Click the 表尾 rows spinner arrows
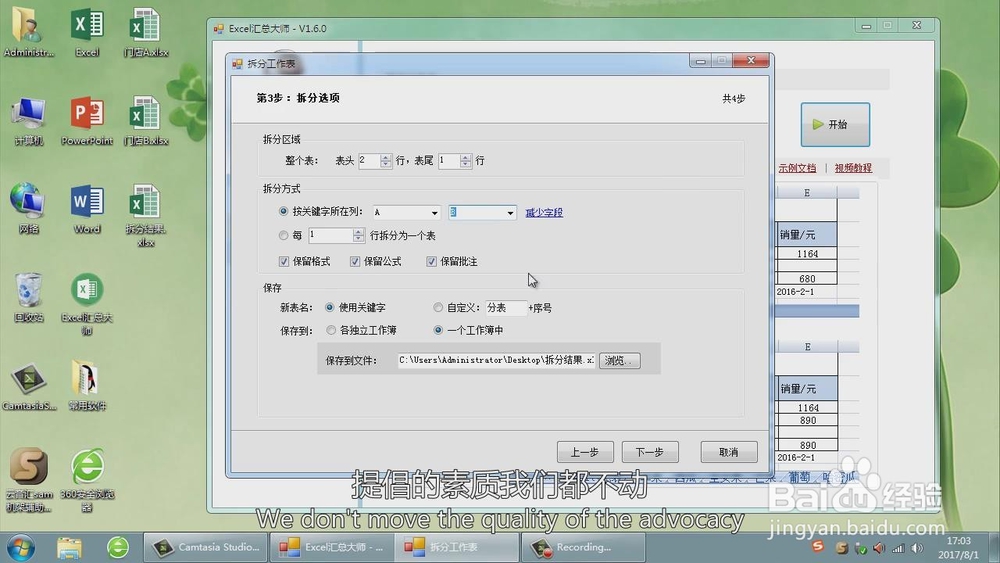The height and width of the screenshot is (563, 1000). point(466,161)
